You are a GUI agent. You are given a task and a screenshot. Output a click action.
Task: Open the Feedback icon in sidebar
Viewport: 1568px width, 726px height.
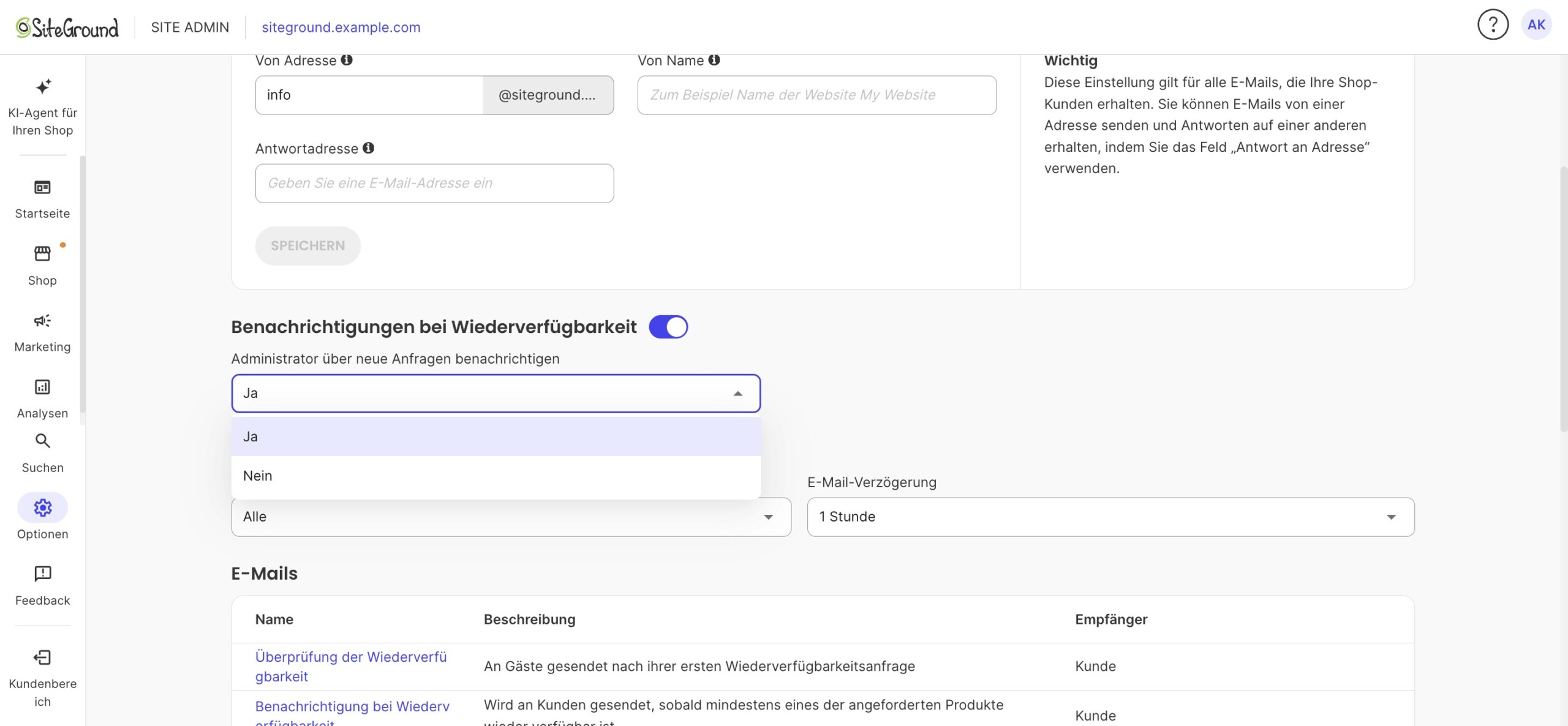click(42, 574)
